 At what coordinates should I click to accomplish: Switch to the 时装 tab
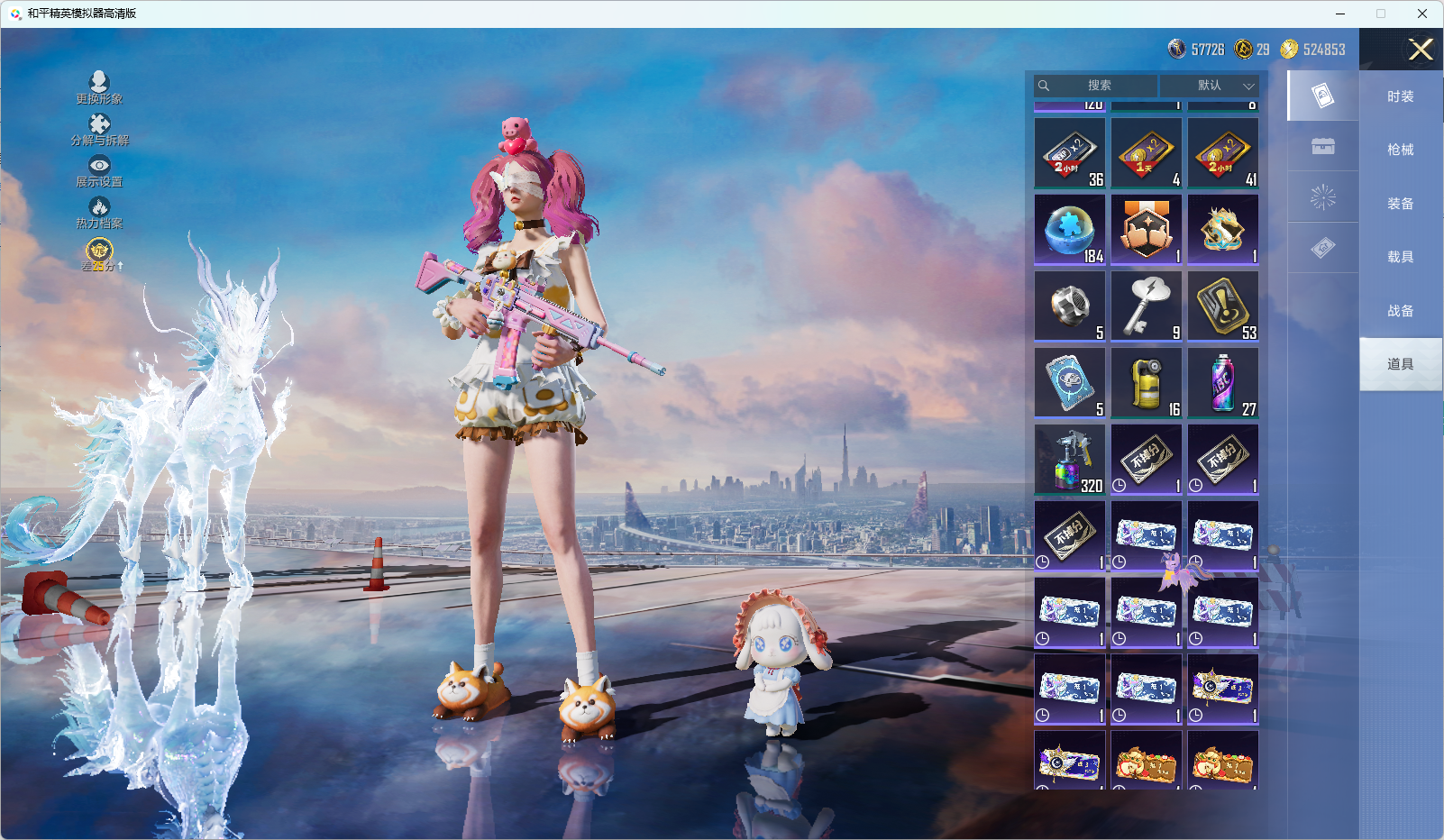click(1401, 96)
